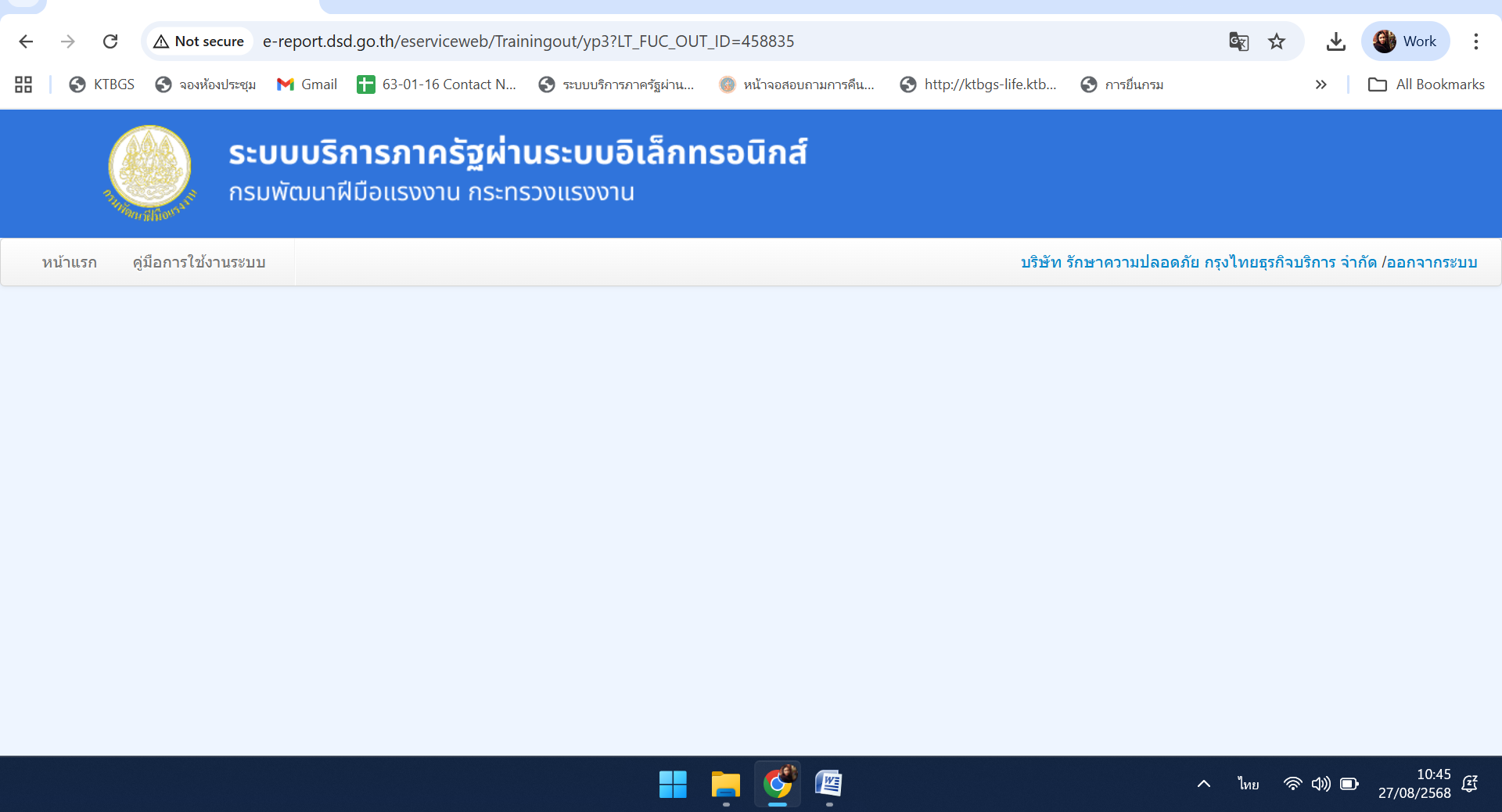The height and width of the screenshot is (812, 1502).
Task: Bookmark this page with the star icon
Action: pyautogui.click(x=1277, y=41)
